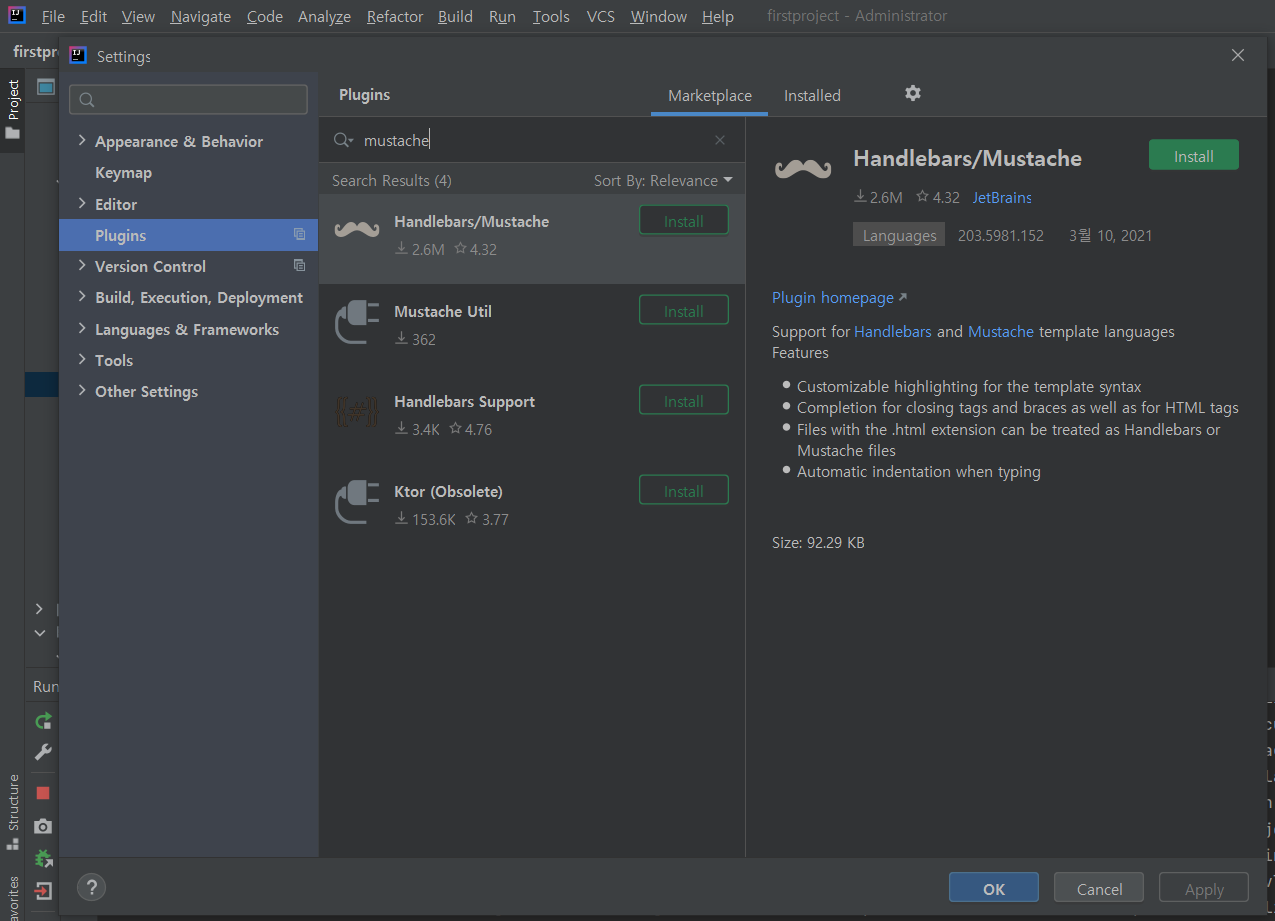
Task: Open the Tools menu
Action: click(x=551, y=17)
